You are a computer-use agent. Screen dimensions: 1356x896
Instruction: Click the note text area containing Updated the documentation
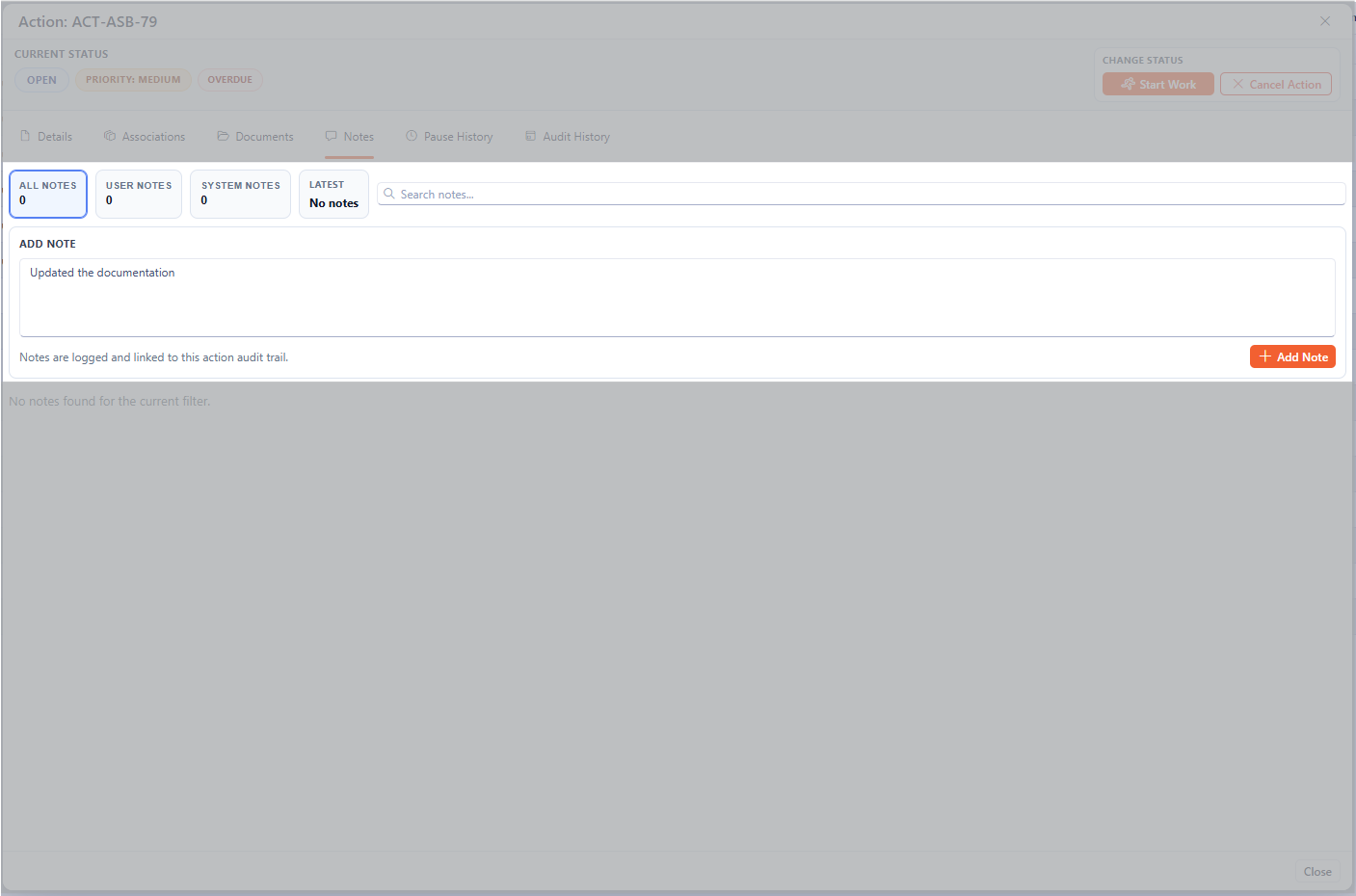[x=675, y=299]
